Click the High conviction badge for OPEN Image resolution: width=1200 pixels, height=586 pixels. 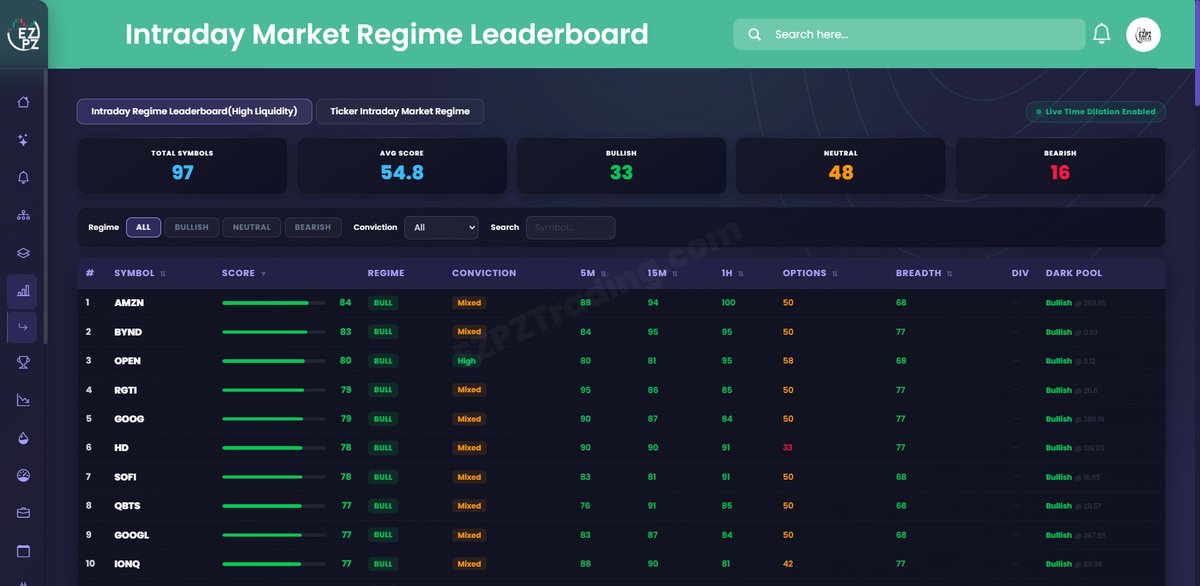click(466, 361)
